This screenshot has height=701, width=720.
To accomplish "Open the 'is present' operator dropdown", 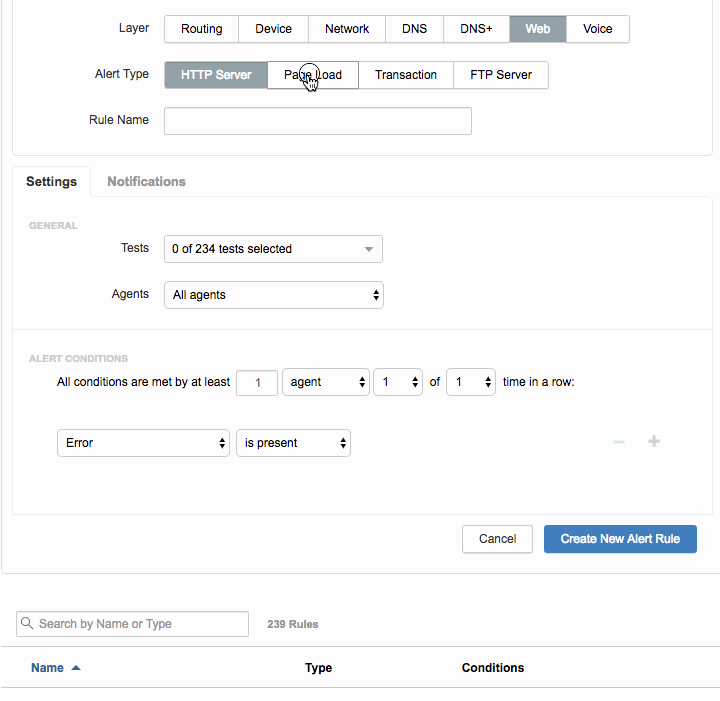I will 293,443.
